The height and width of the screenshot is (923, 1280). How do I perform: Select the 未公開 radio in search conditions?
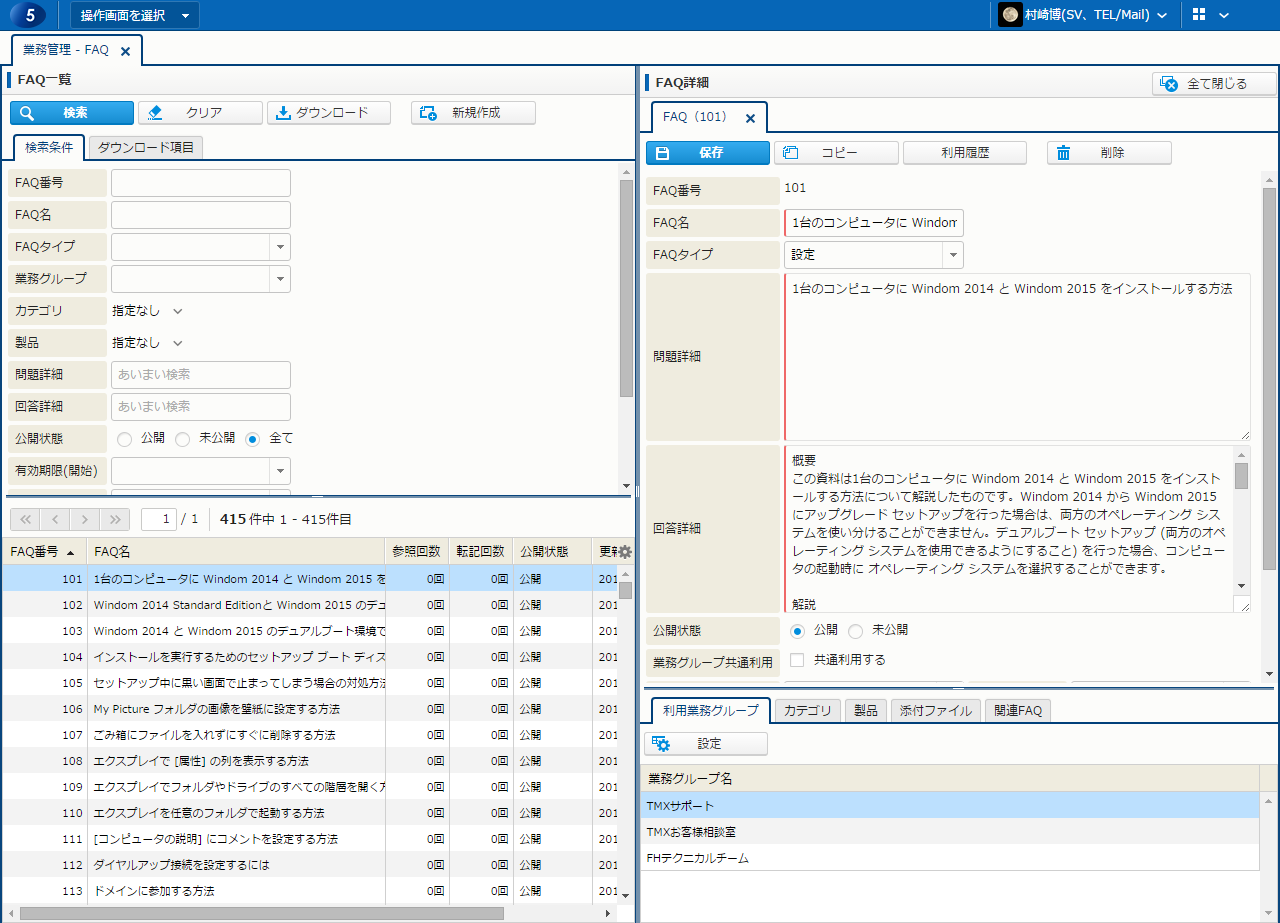coord(183,439)
